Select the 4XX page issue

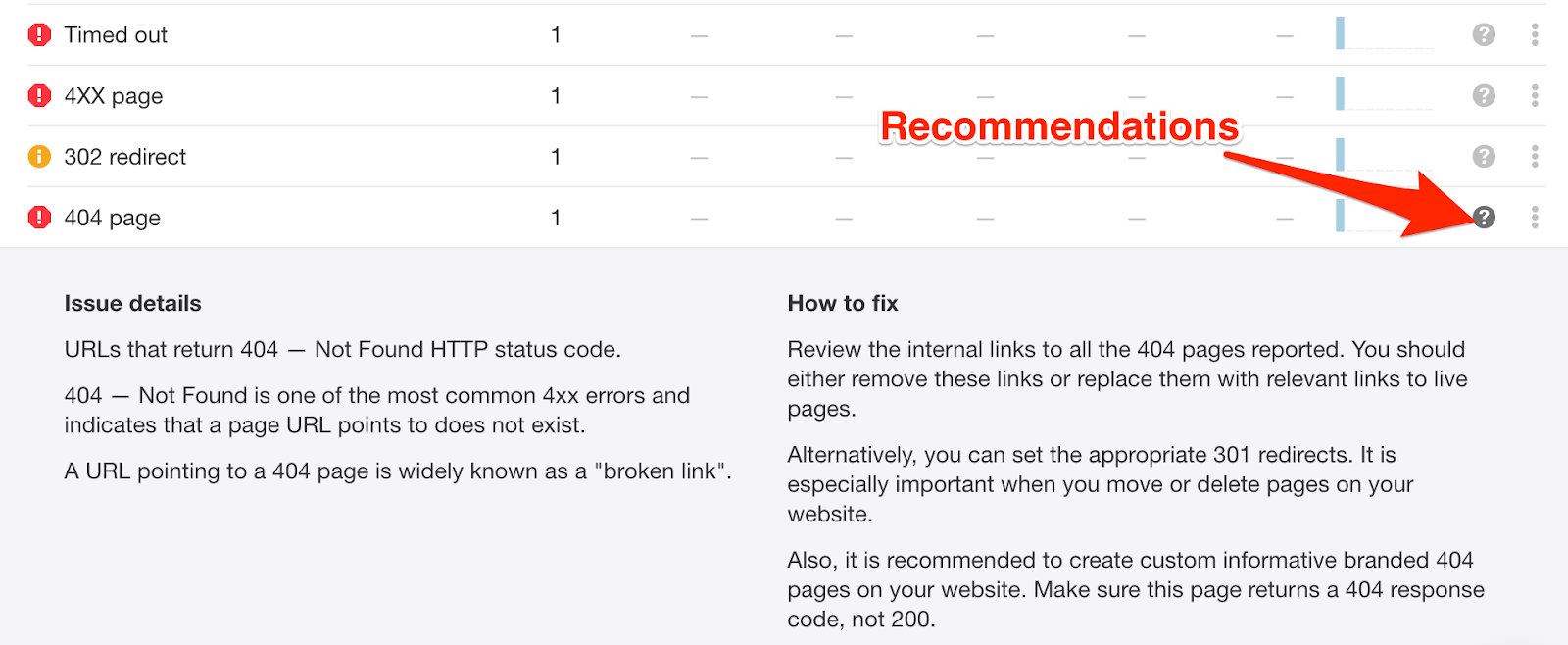114,96
